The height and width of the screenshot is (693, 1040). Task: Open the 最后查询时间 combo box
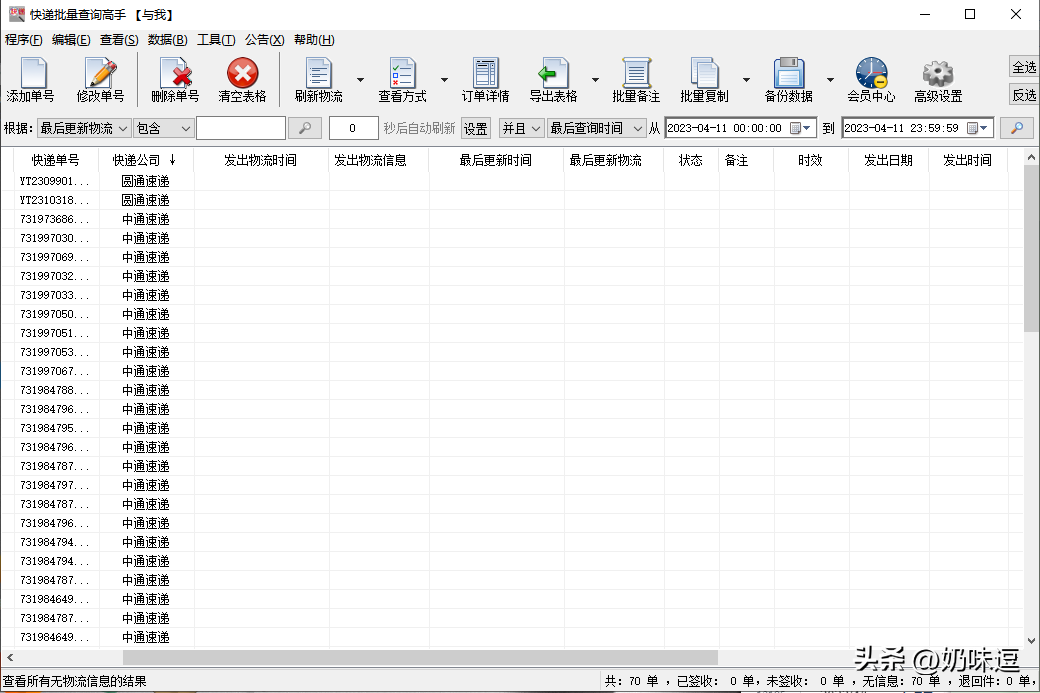(596, 128)
